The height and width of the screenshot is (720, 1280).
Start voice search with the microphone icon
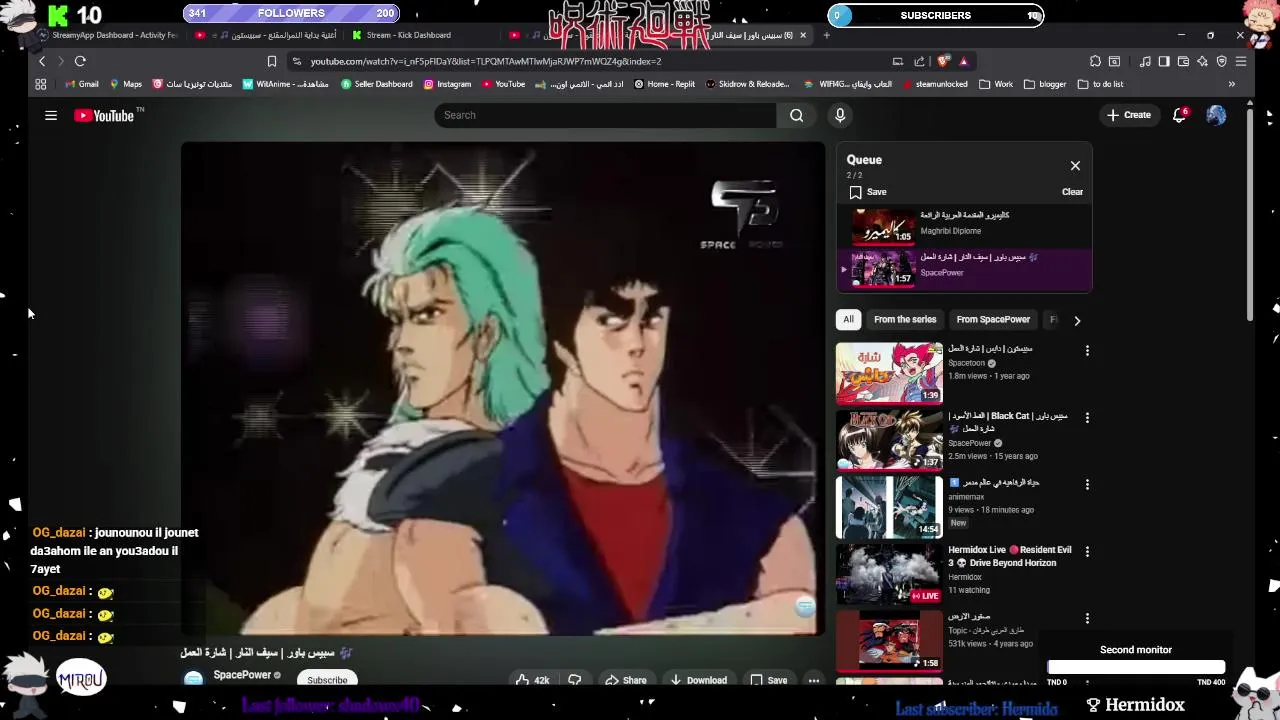pos(840,115)
